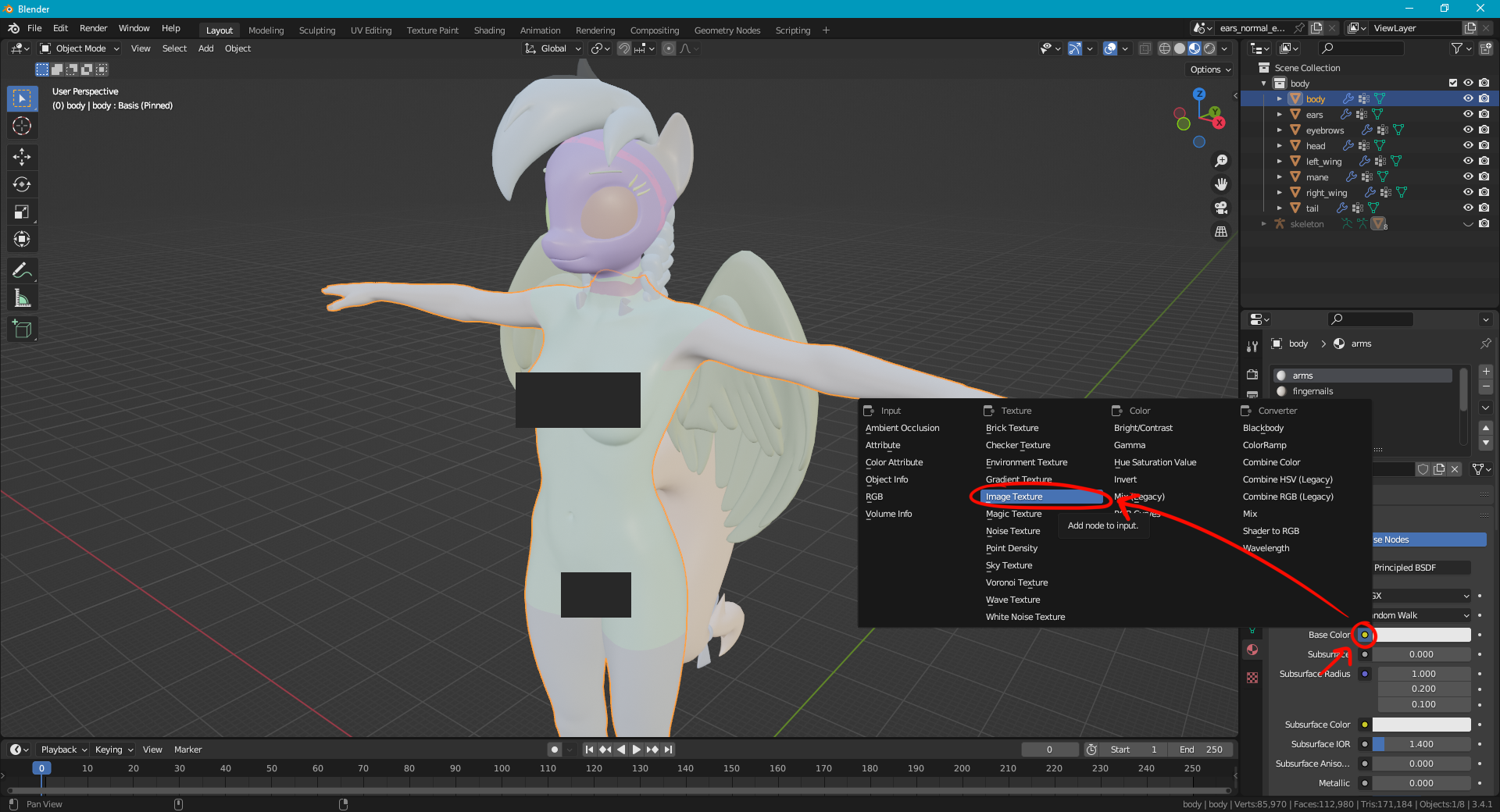Switch orthographic/perspective grid icon

(1220, 231)
